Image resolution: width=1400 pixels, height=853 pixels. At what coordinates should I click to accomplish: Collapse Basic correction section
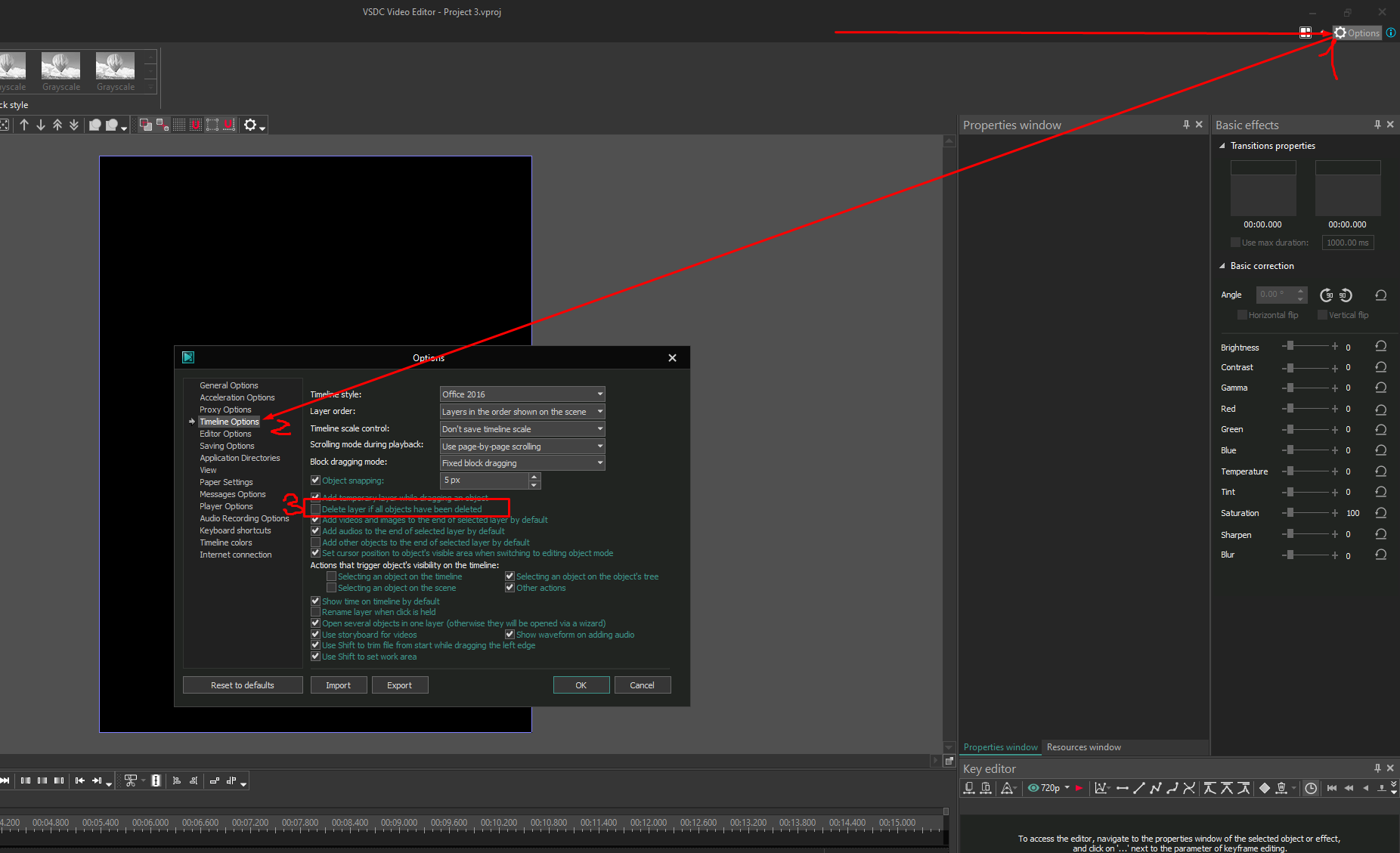tap(1222, 266)
